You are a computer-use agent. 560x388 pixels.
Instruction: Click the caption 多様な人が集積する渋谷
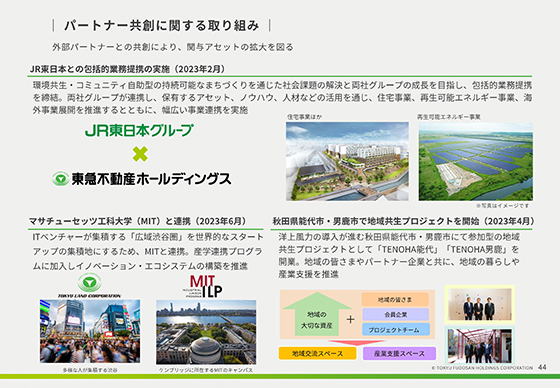pyautogui.click(x=90, y=370)
